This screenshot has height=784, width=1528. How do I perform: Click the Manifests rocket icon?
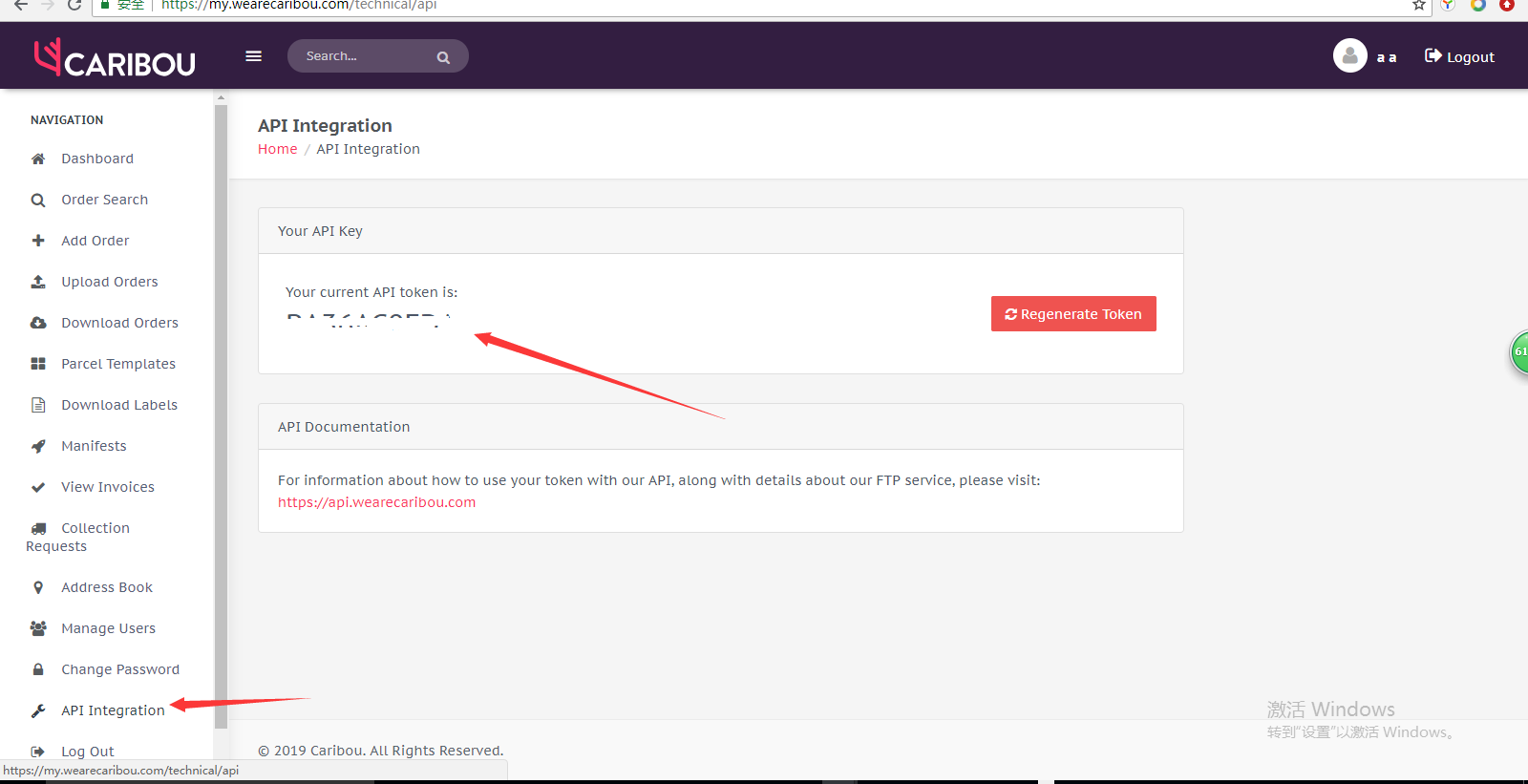pos(38,446)
